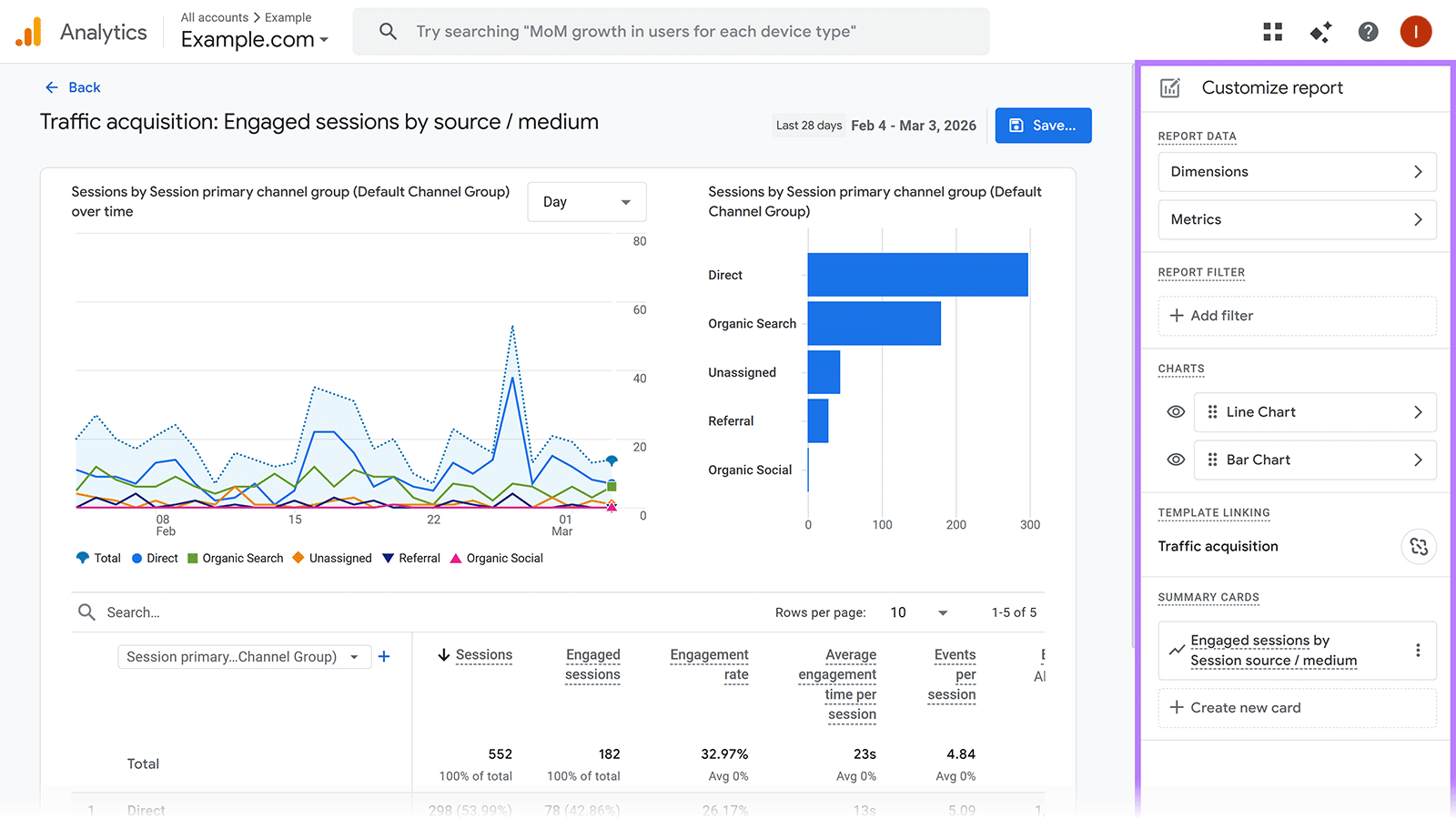Expand the Metrics row under Report Data
Image resolution: width=1456 pixels, height=819 pixels.
coord(1297,219)
